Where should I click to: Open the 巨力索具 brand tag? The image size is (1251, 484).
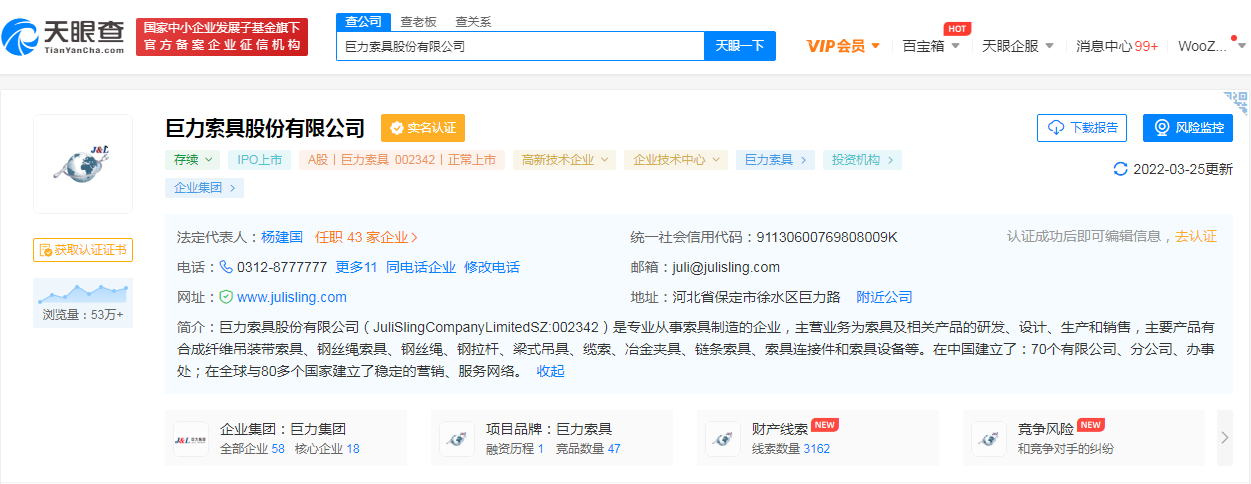tap(775, 159)
